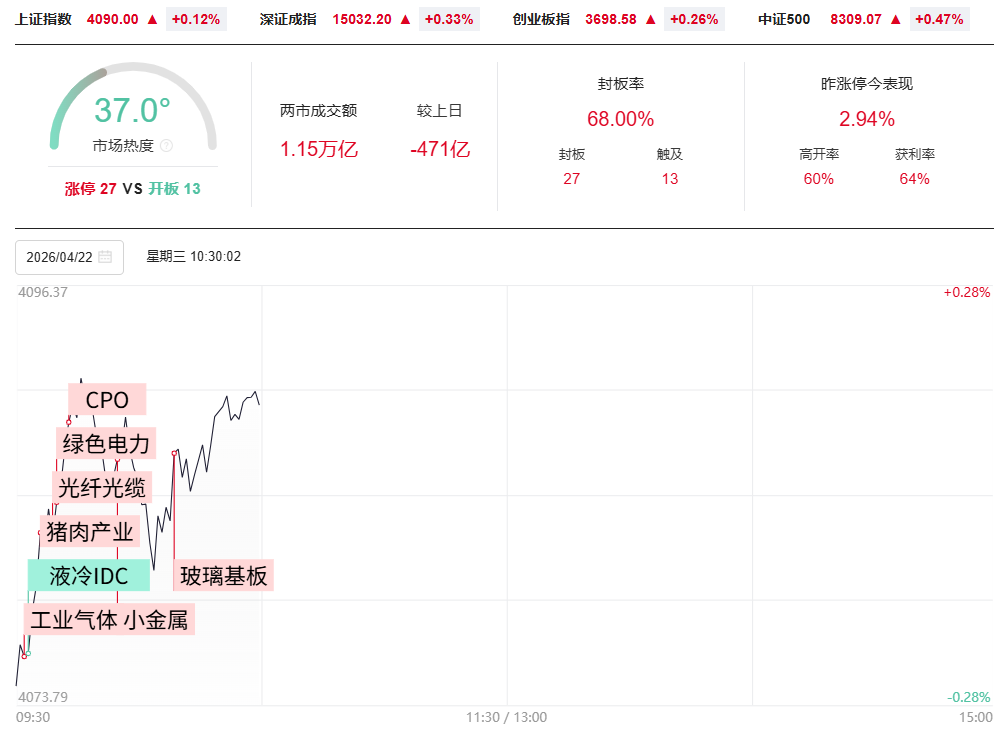Click the 猪肉产业 sector label

tap(90, 532)
